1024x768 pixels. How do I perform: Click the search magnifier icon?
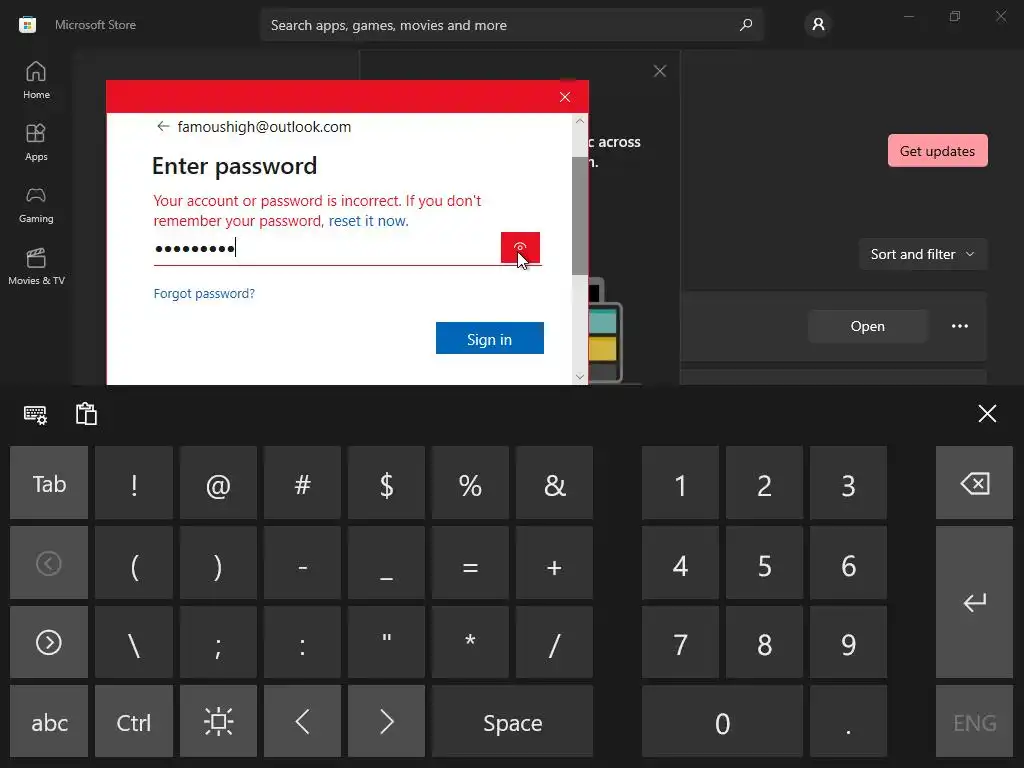pyautogui.click(x=746, y=25)
